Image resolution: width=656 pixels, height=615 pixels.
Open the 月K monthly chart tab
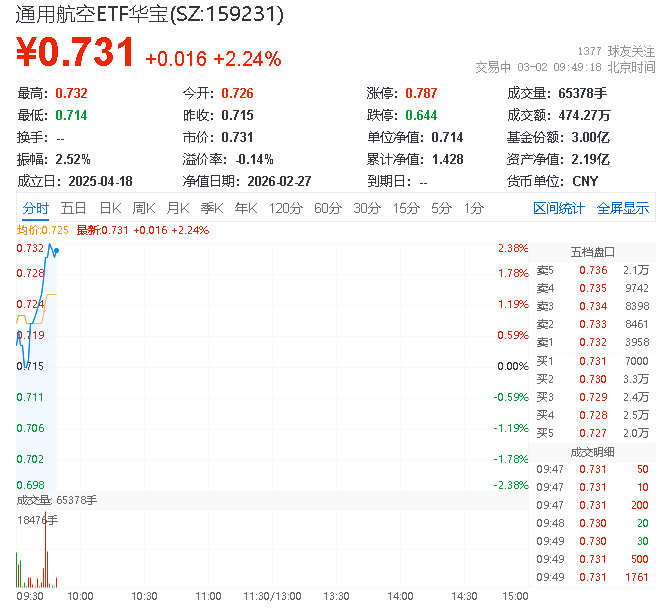[178, 209]
